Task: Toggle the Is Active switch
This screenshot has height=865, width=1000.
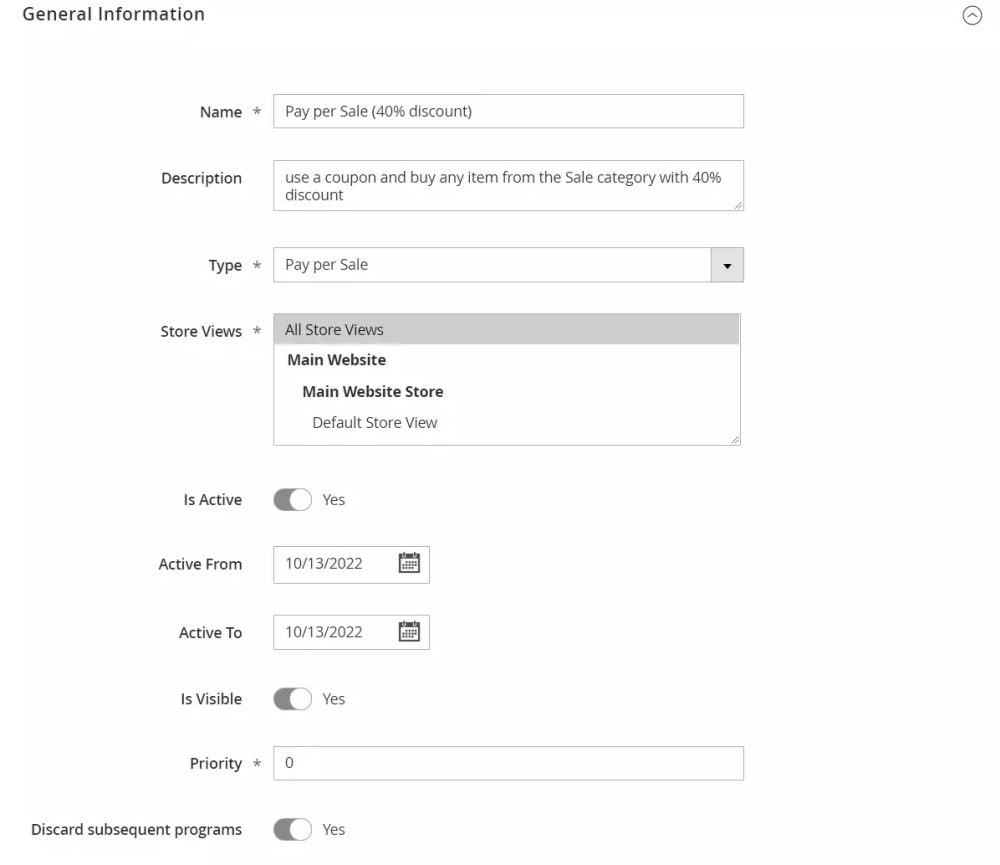Action: [x=293, y=499]
